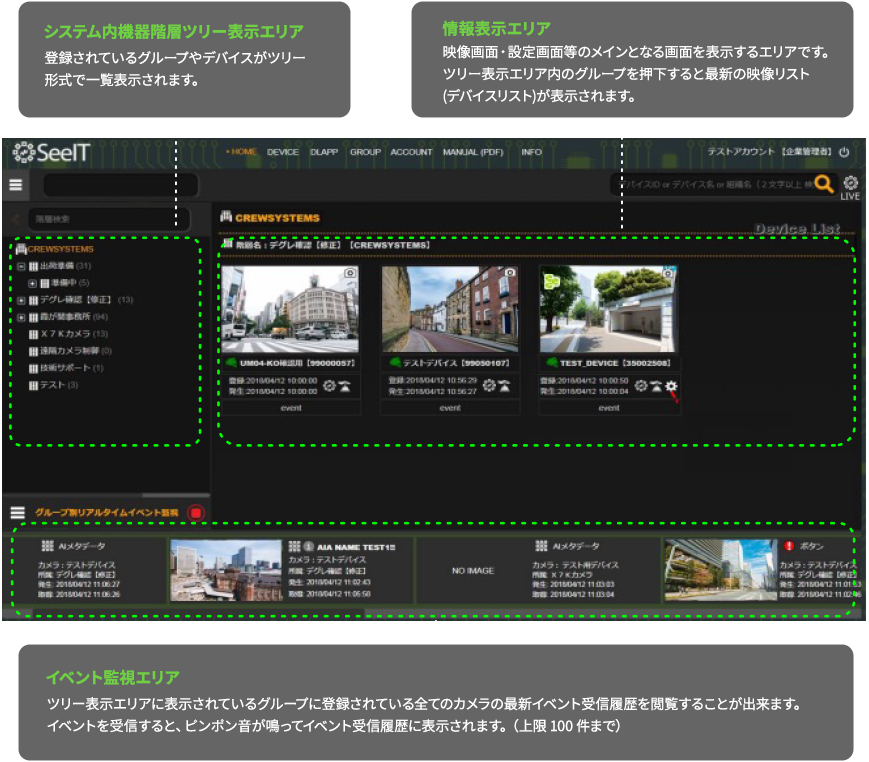Open the MANUAL (PDF) link

coord(473,152)
